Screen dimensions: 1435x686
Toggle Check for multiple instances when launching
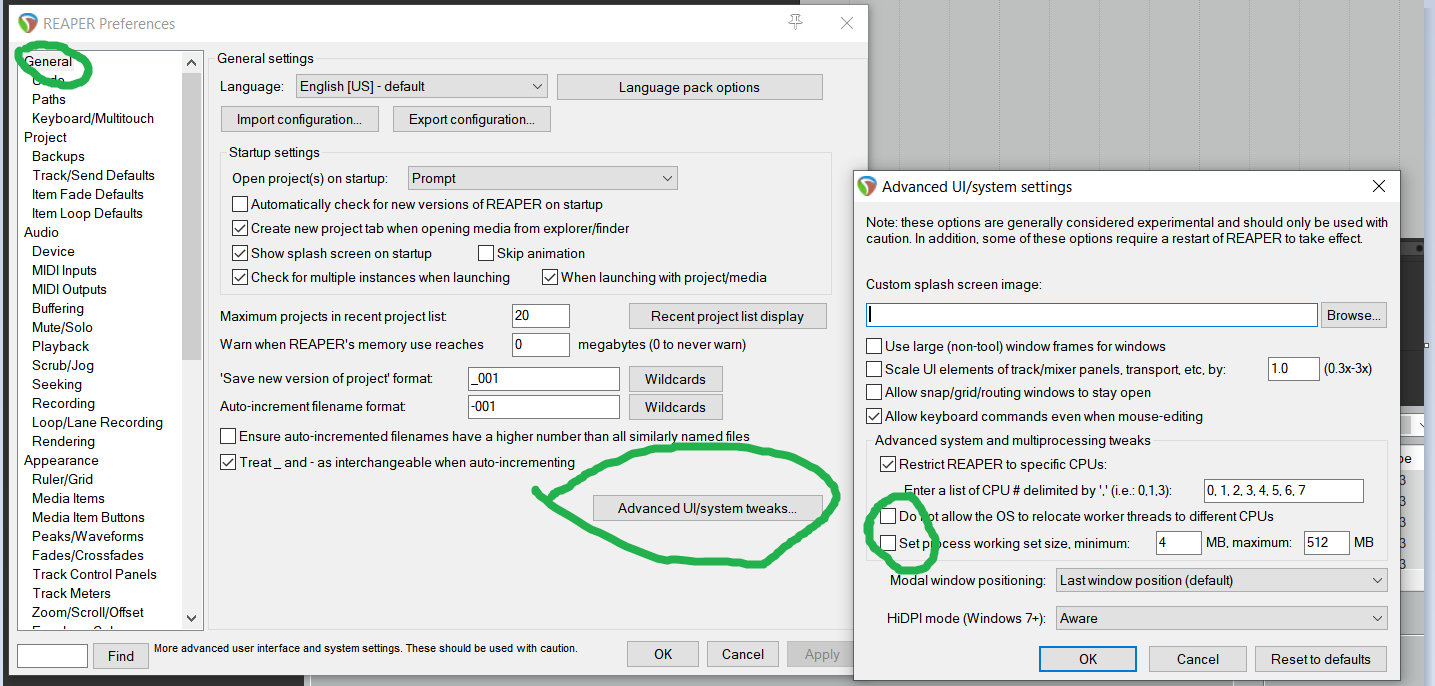[x=240, y=277]
